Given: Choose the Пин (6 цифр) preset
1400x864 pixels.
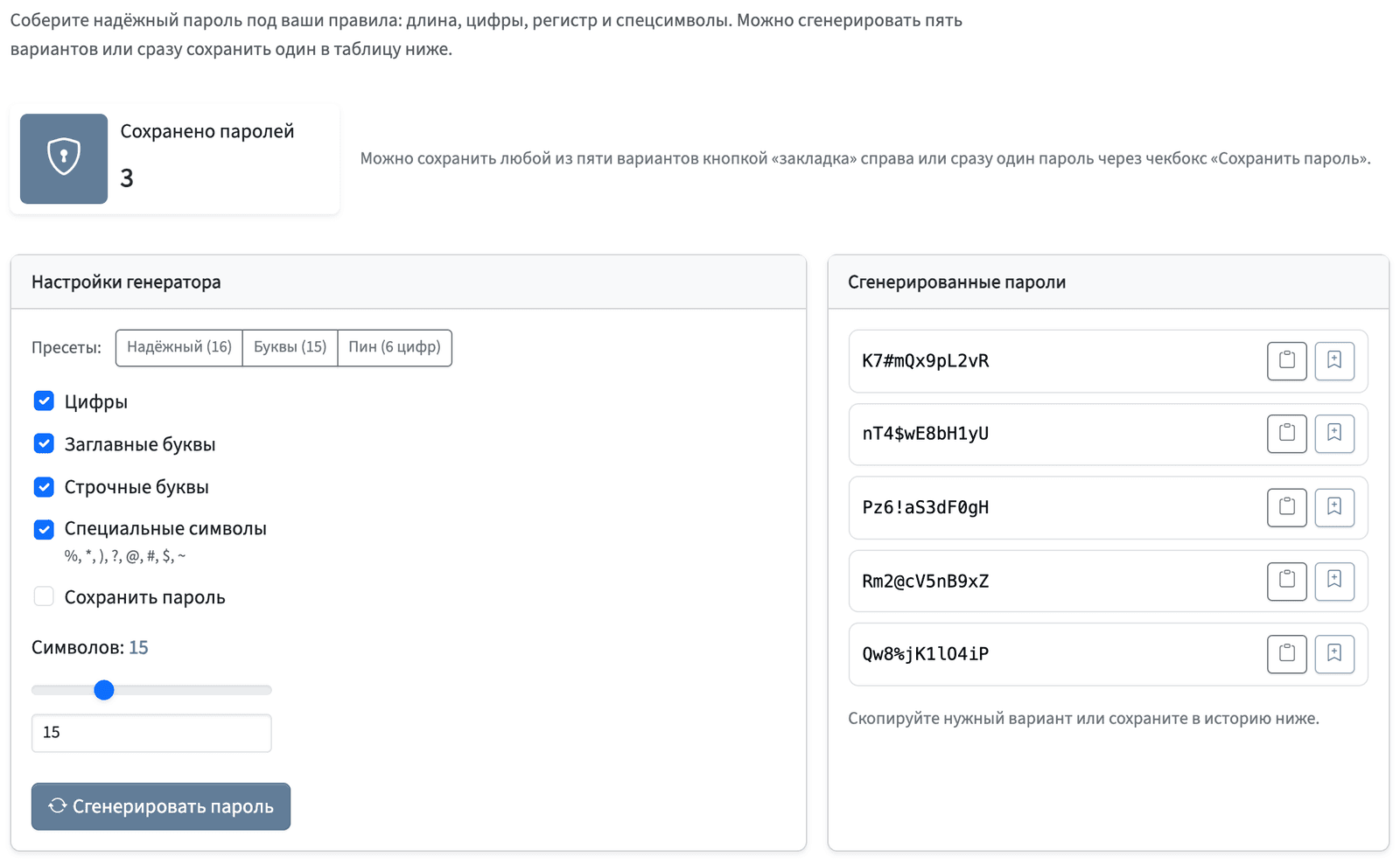Looking at the screenshot, I should pos(395,347).
